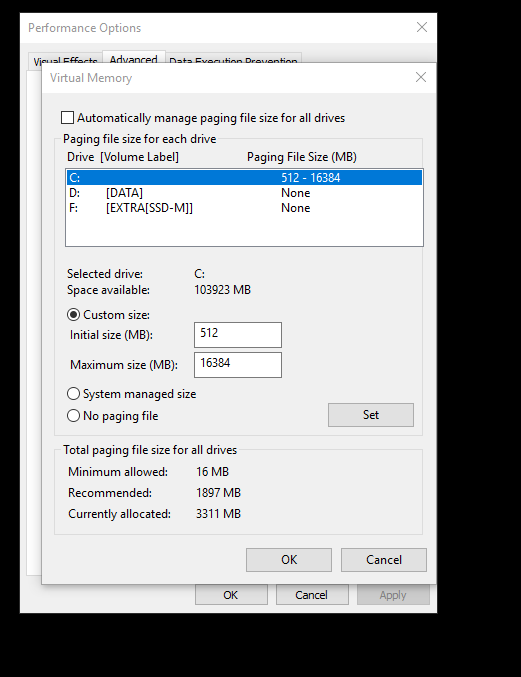Select the Advanced tab
This screenshot has width=521, height=677.
133,58
